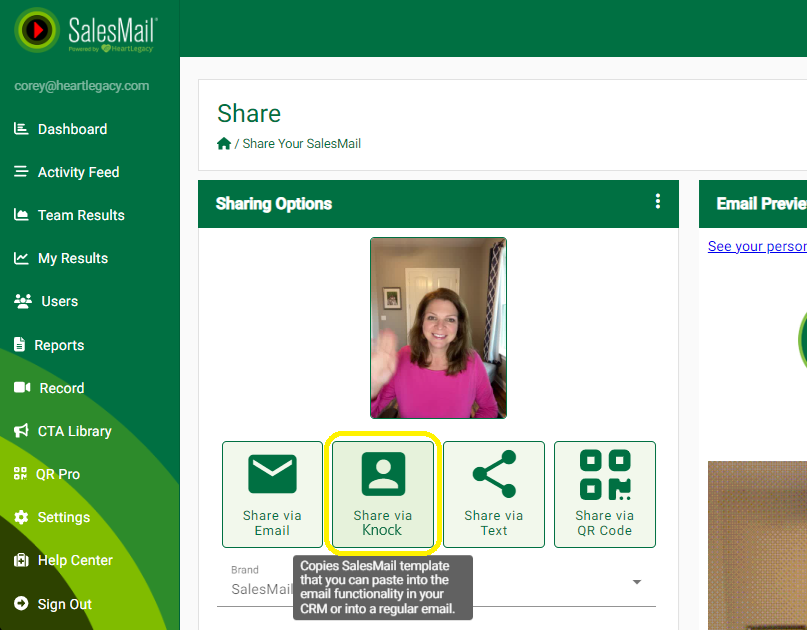The image size is (807, 630).
Task: Click the Help Center icon
Action: [x=21, y=560]
